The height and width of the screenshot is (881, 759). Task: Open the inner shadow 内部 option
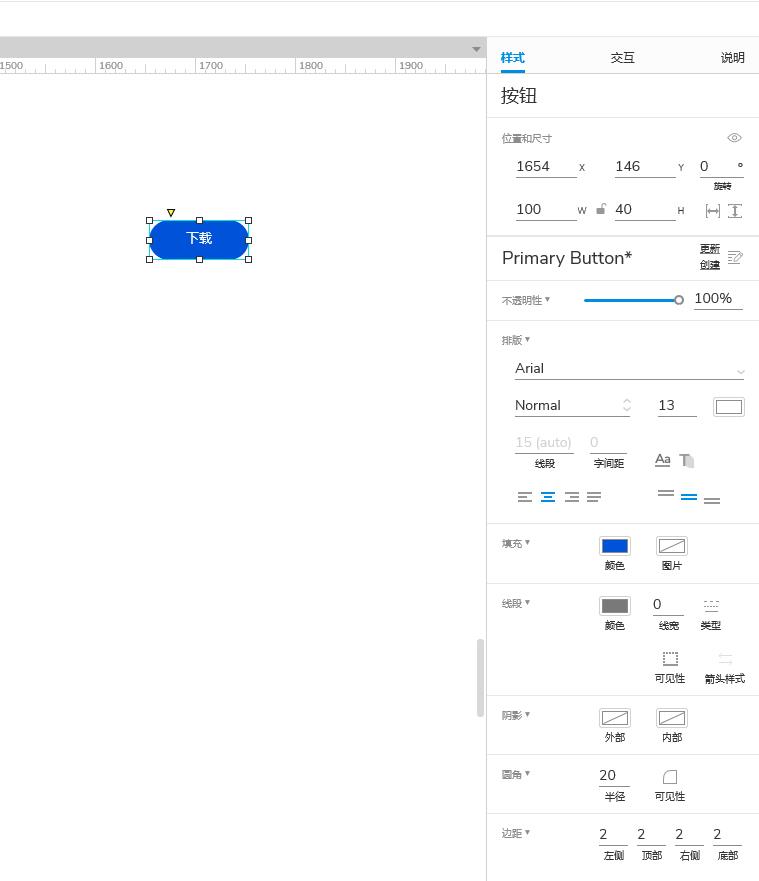click(672, 718)
